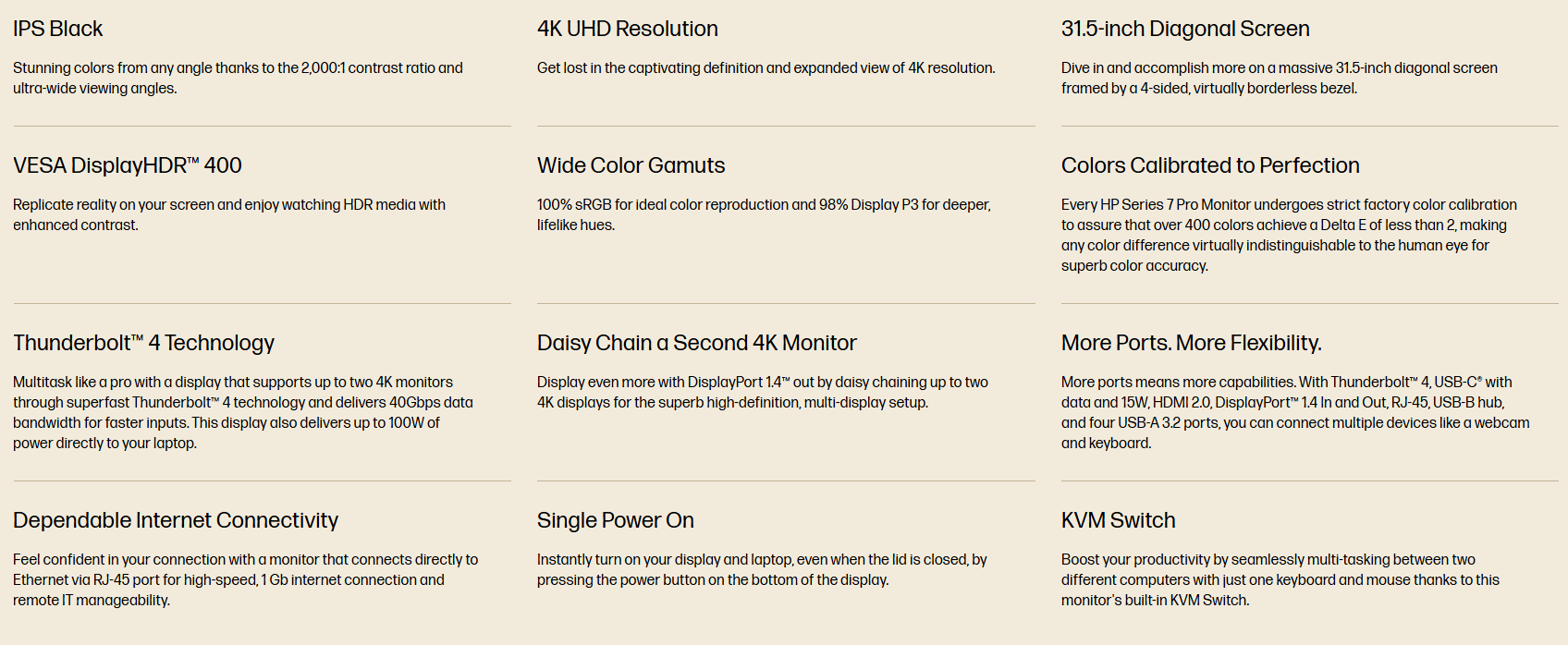Click the Dependable Internet Connectivity heading
Image resolution: width=1568 pixels, height=645 pixels.
[x=176, y=520]
